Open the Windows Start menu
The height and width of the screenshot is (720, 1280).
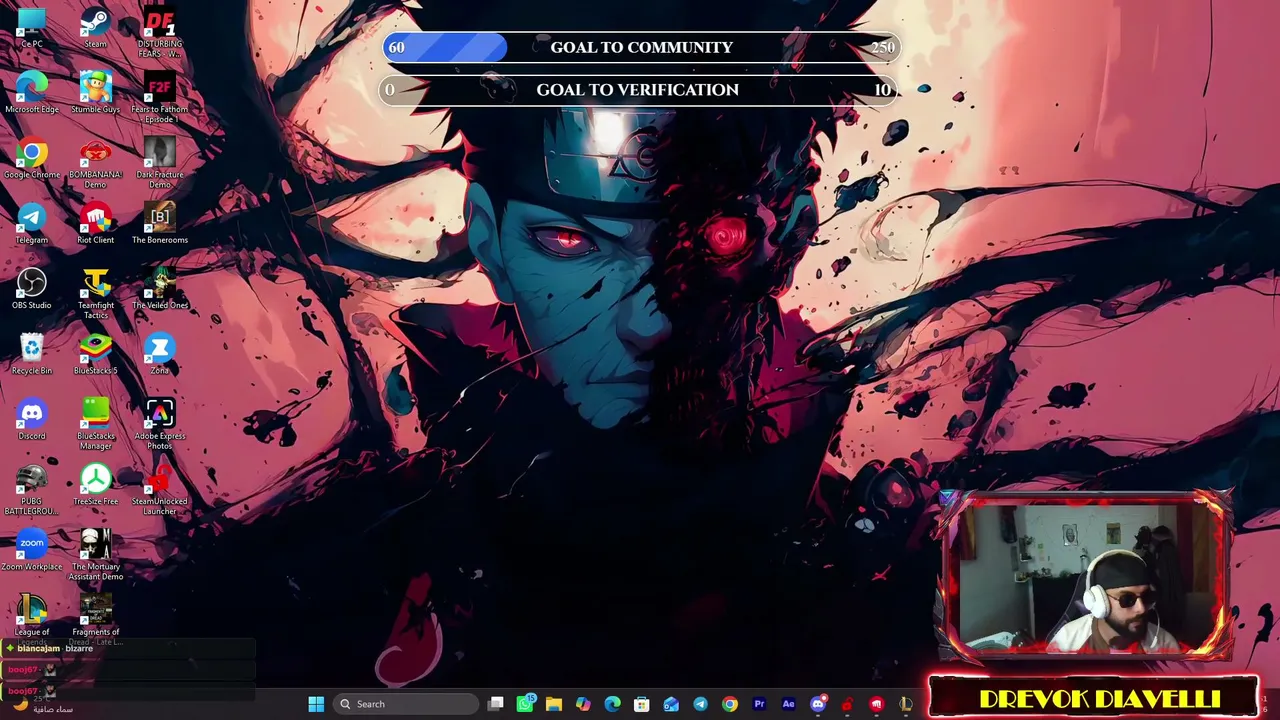[316, 704]
